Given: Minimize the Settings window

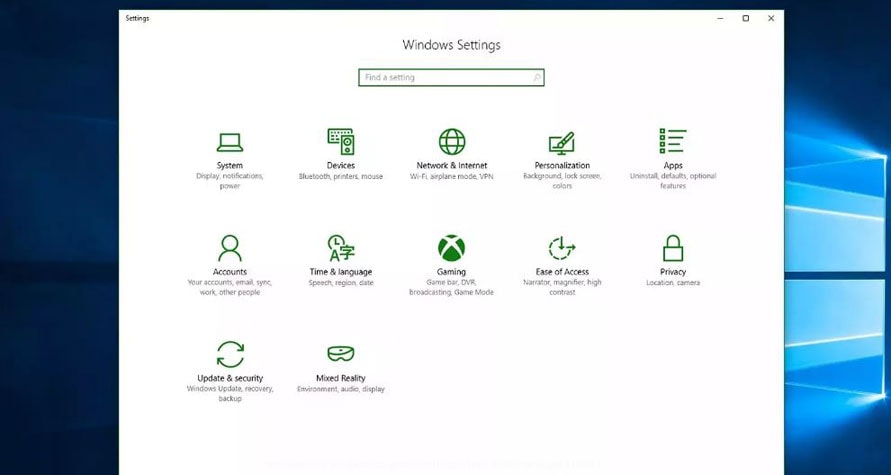Looking at the screenshot, I should (x=720, y=18).
